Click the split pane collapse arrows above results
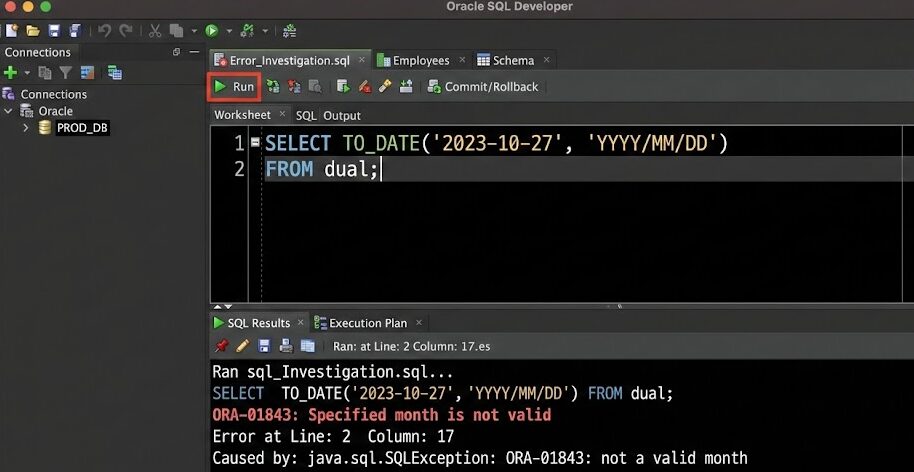This screenshot has height=472, width=914. 222,307
